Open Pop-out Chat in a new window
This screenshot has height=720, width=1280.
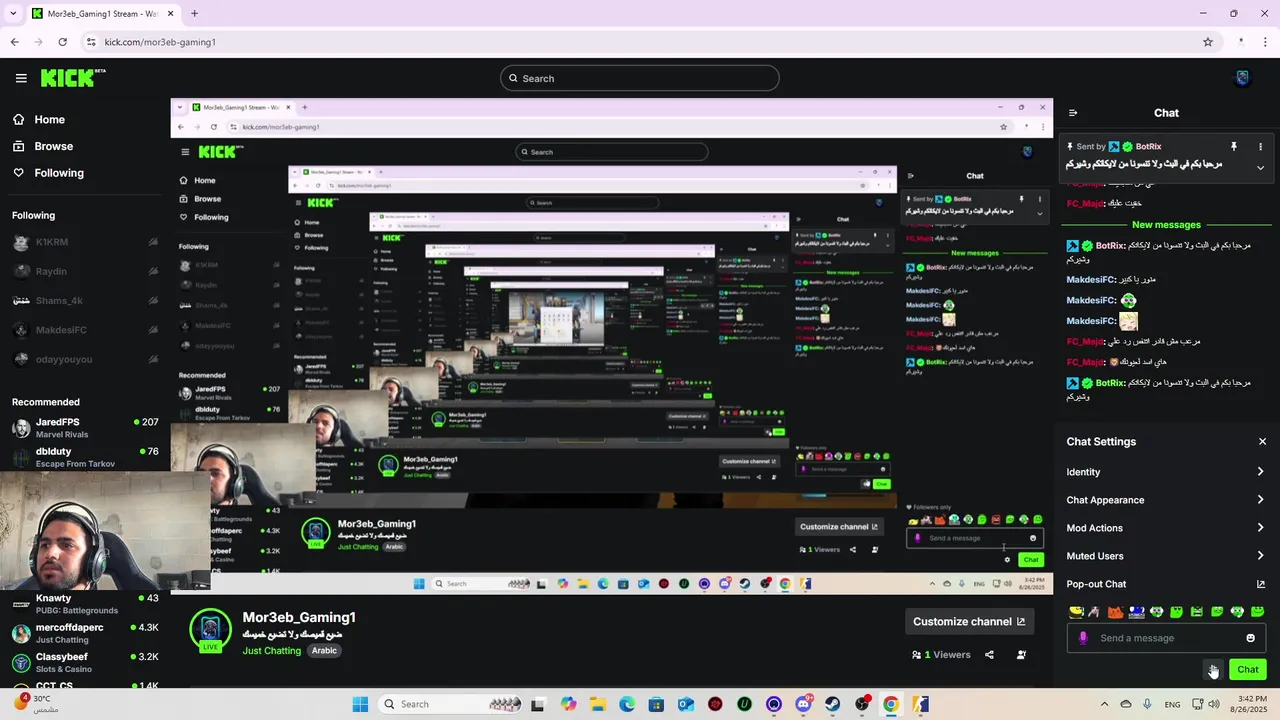click(x=1166, y=584)
